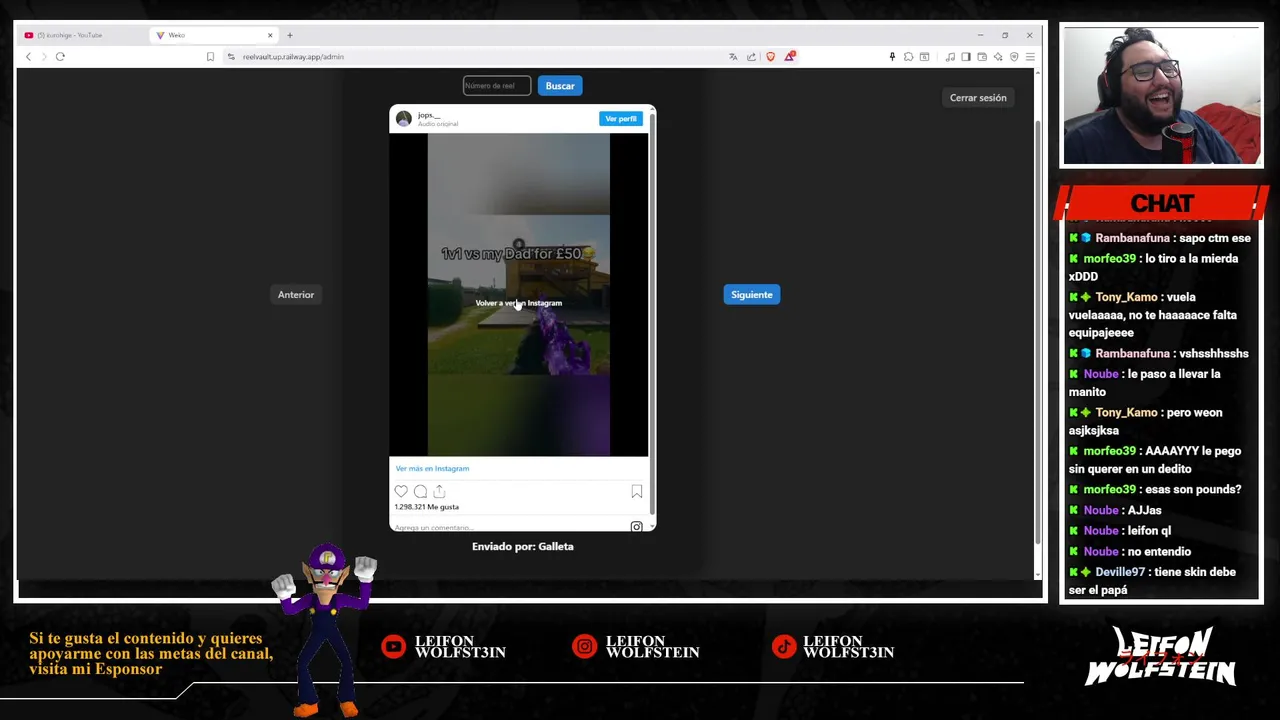Advance to next reel with Siguiente
The height and width of the screenshot is (720, 1280).
(751, 295)
